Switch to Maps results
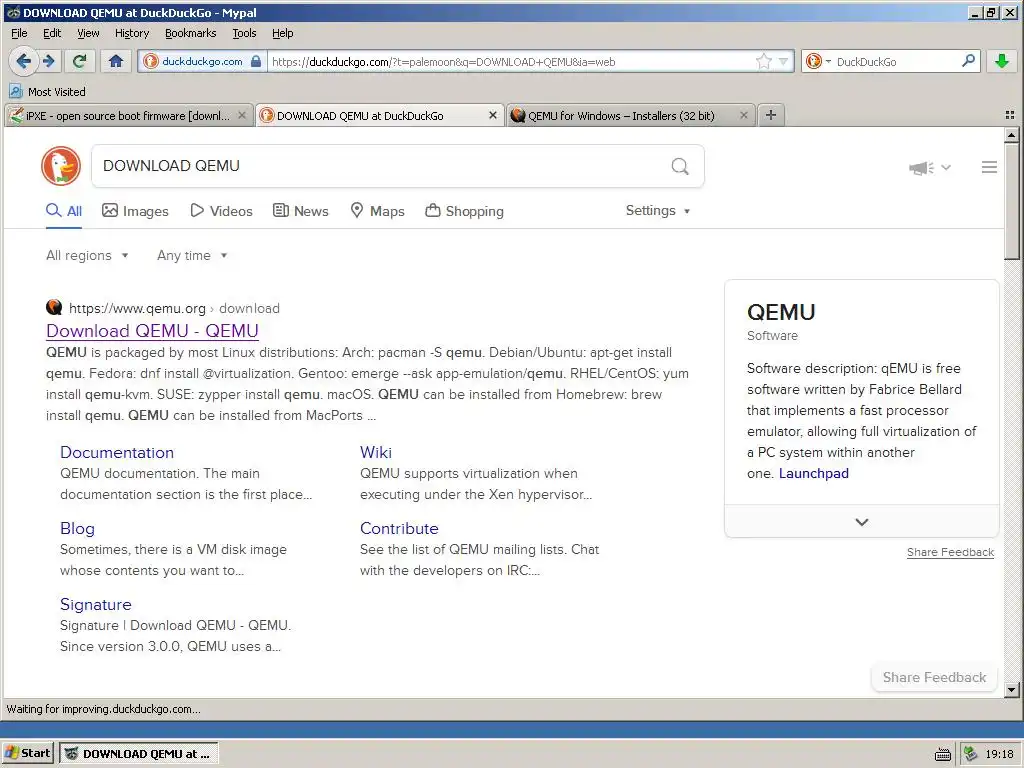The width and height of the screenshot is (1024, 768). tap(377, 211)
